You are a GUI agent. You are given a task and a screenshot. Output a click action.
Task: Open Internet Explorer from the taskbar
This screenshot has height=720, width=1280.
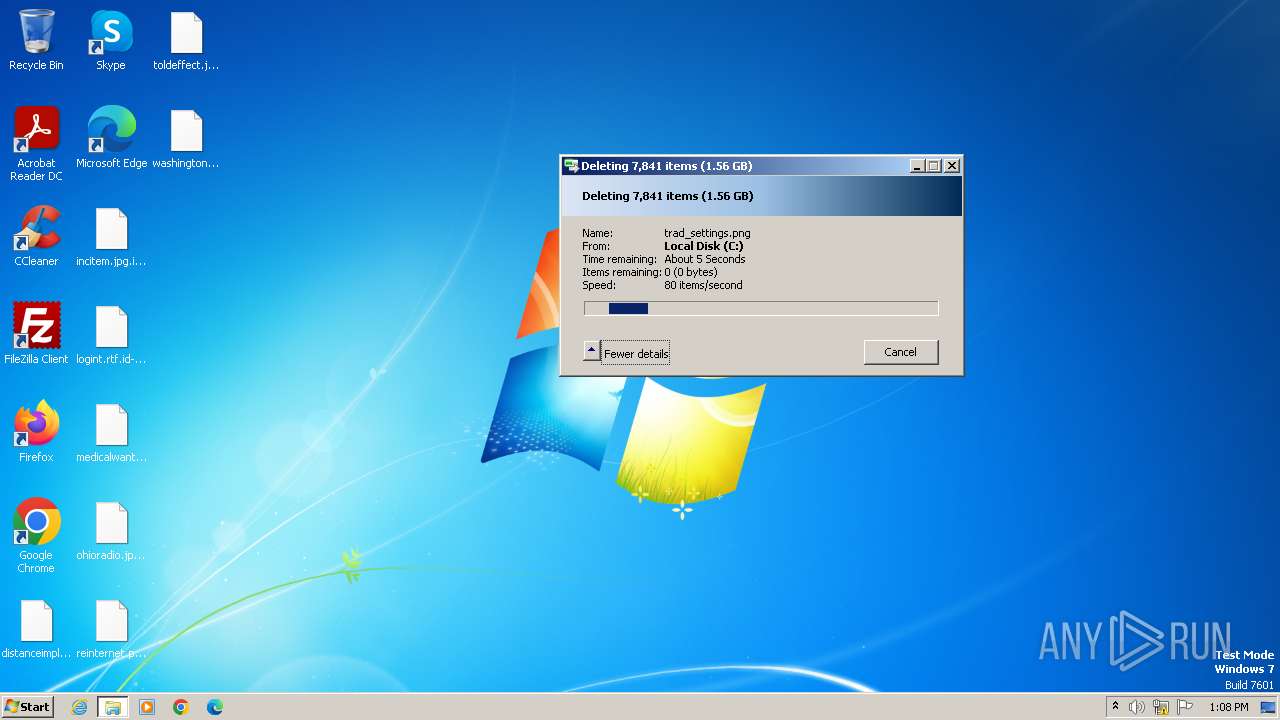pos(79,707)
